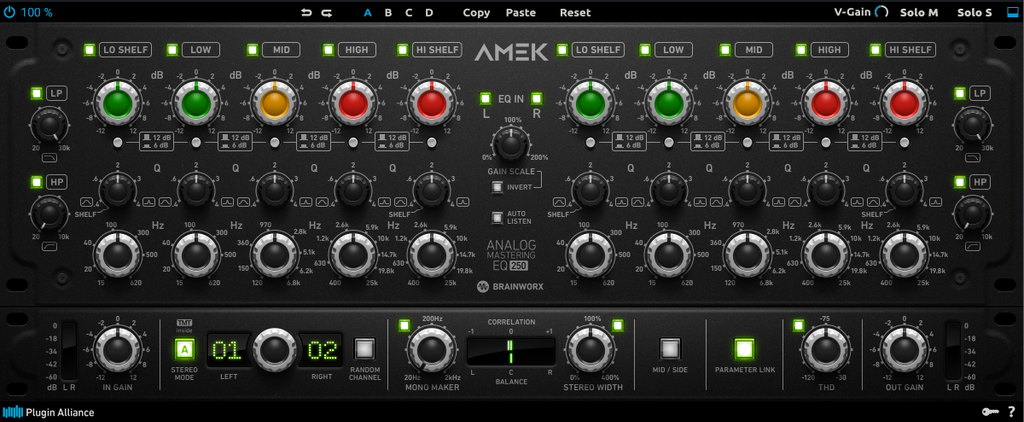Select preset slot B
The width and height of the screenshot is (1024, 422).
pos(388,12)
